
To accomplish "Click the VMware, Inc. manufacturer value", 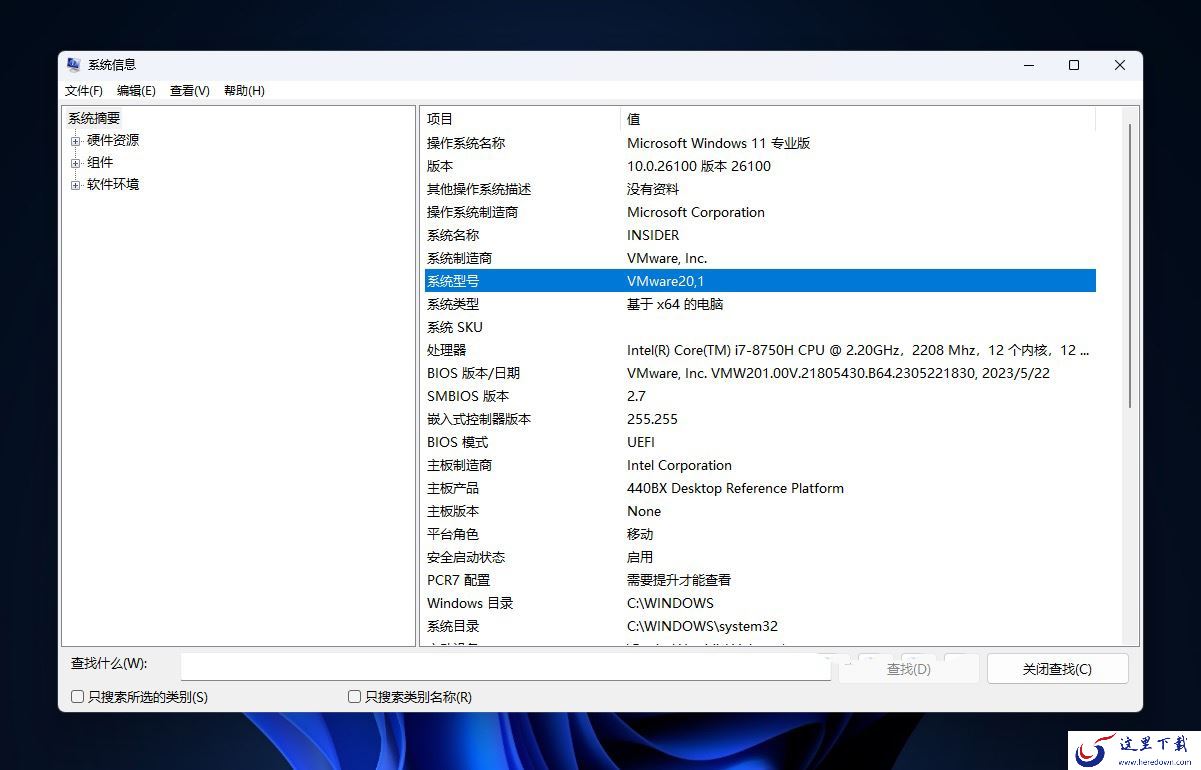I will point(667,258).
